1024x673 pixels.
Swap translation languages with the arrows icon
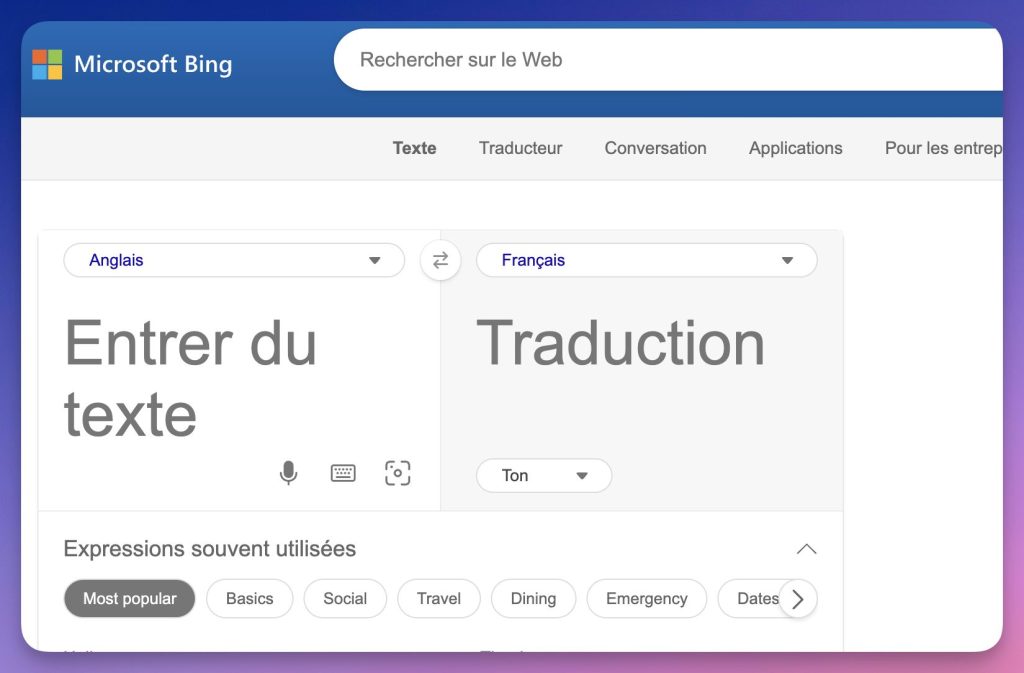click(x=440, y=260)
